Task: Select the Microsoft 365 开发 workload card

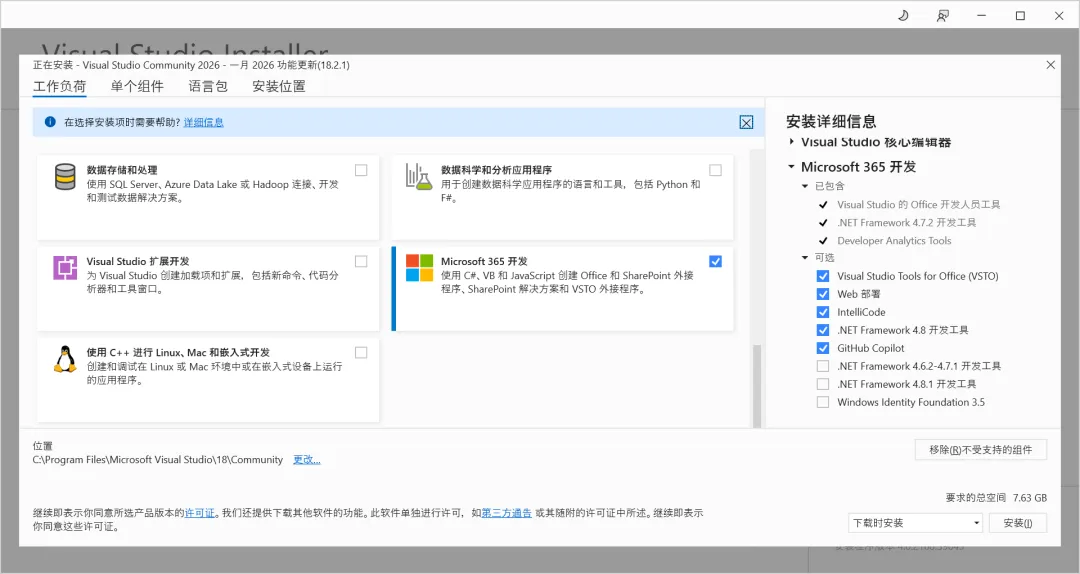Action: point(563,289)
